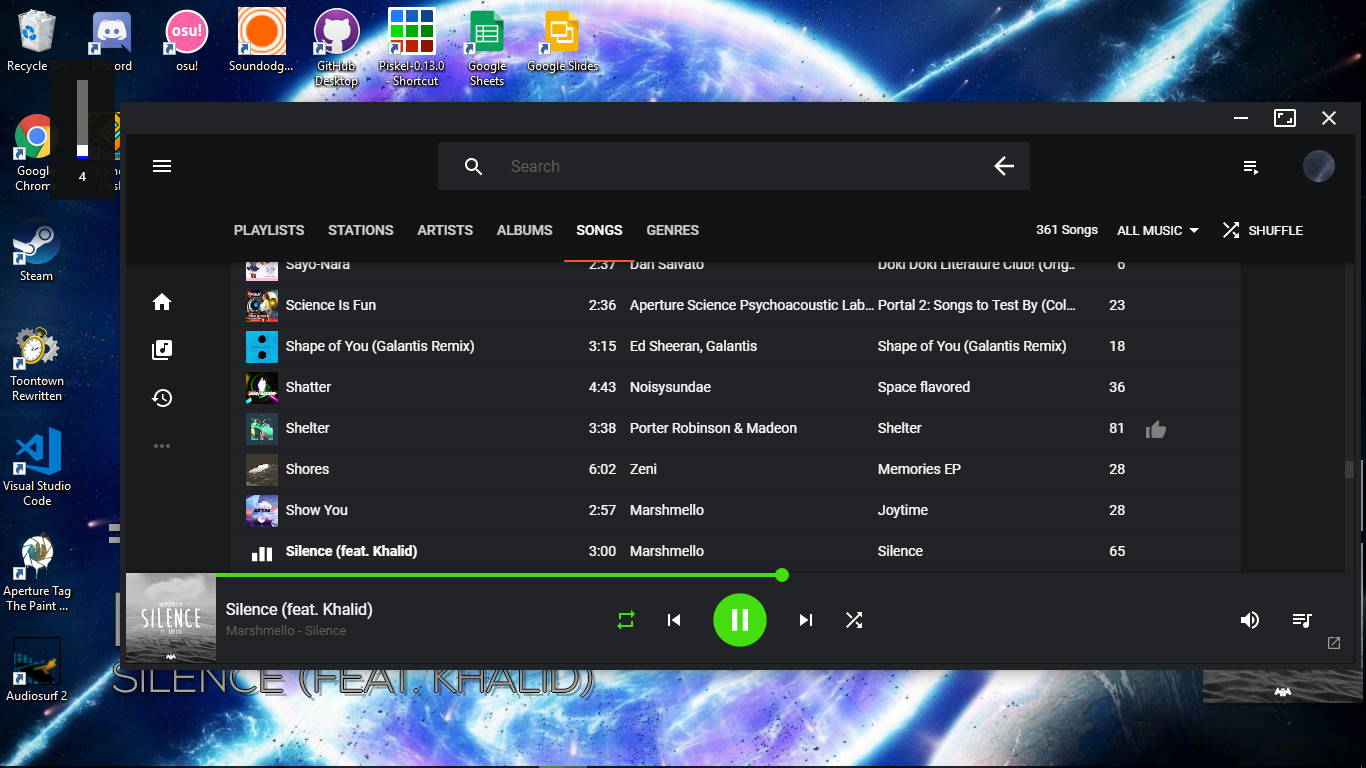1366x768 pixels.
Task: View recent activity via the history icon
Action: coord(162,398)
